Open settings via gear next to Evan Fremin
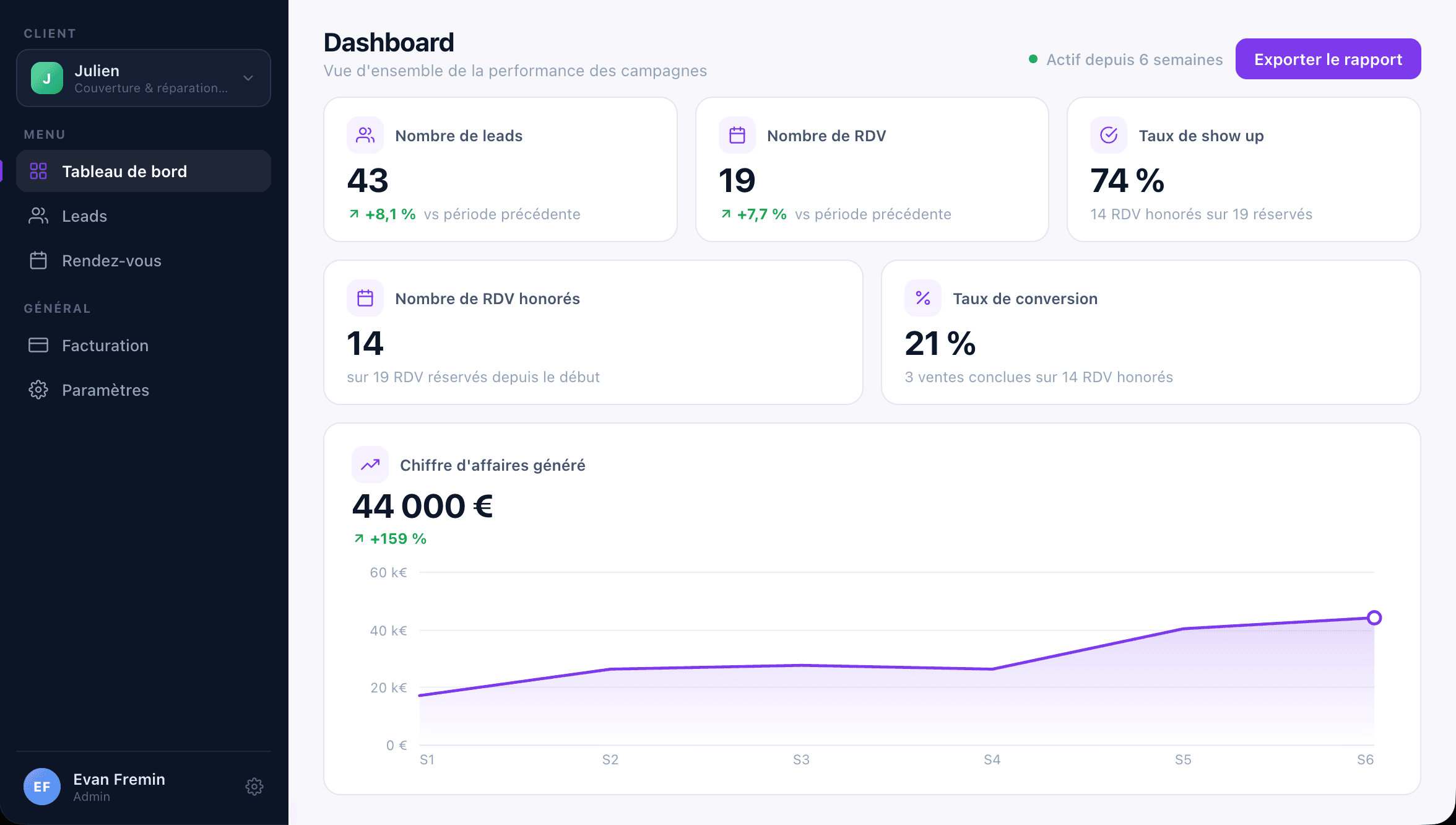 pos(254,787)
